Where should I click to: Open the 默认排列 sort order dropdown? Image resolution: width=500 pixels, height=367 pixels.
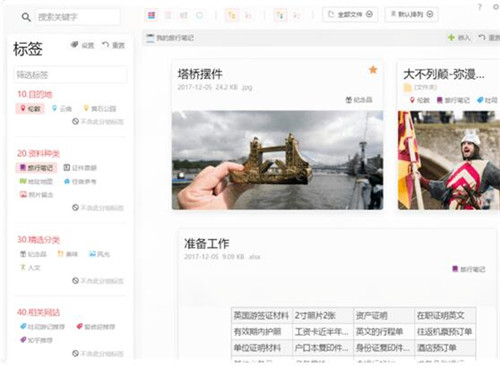pos(411,14)
